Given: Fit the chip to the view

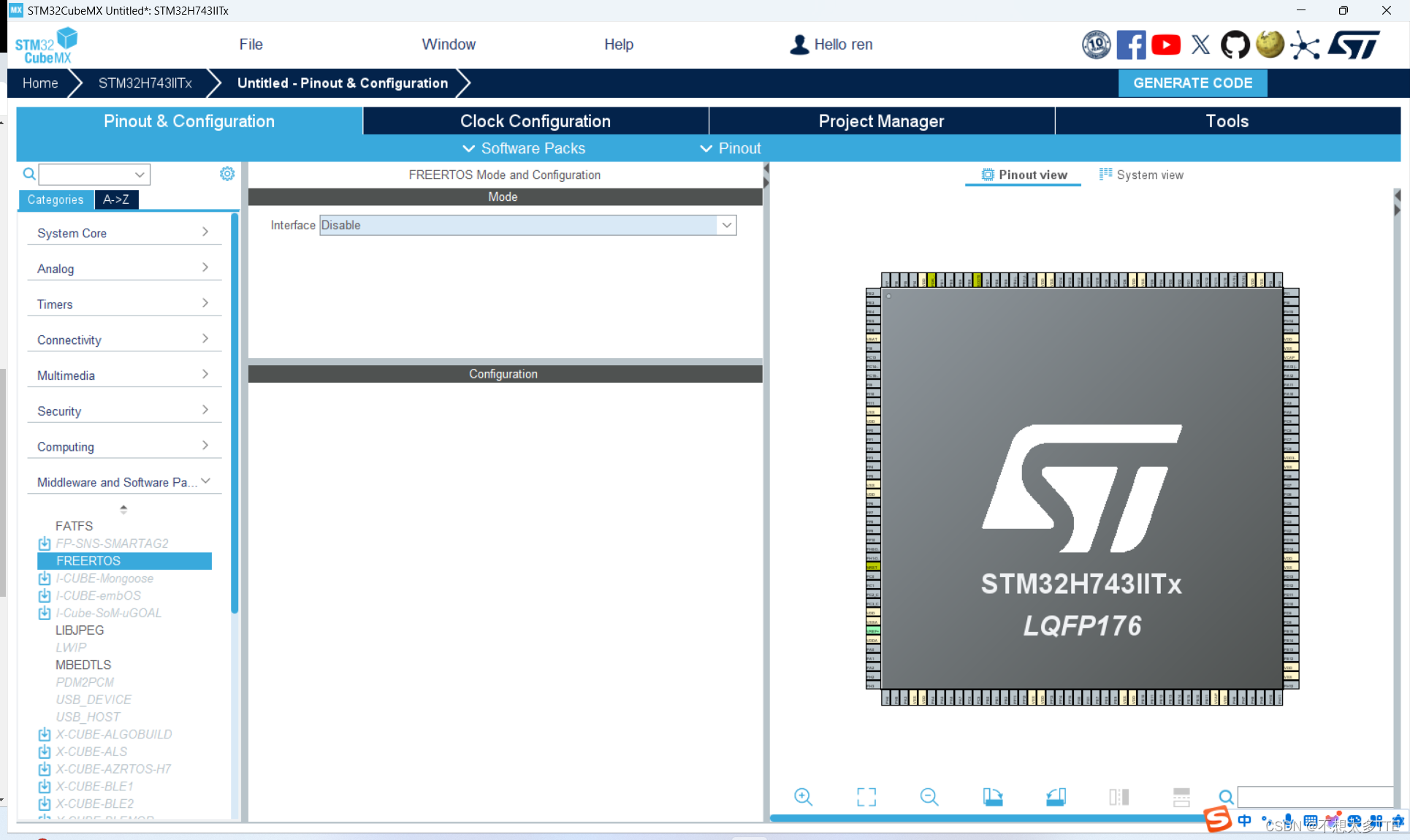Looking at the screenshot, I should [866, 797].
